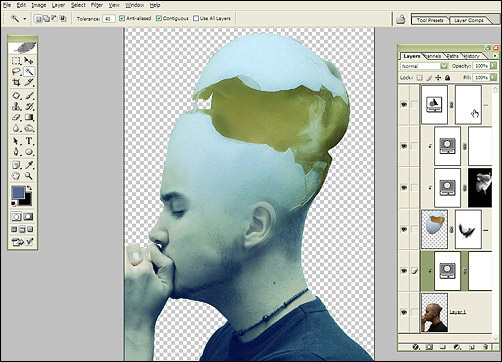Switch to the Channels tab

click(x=433, y=56)
